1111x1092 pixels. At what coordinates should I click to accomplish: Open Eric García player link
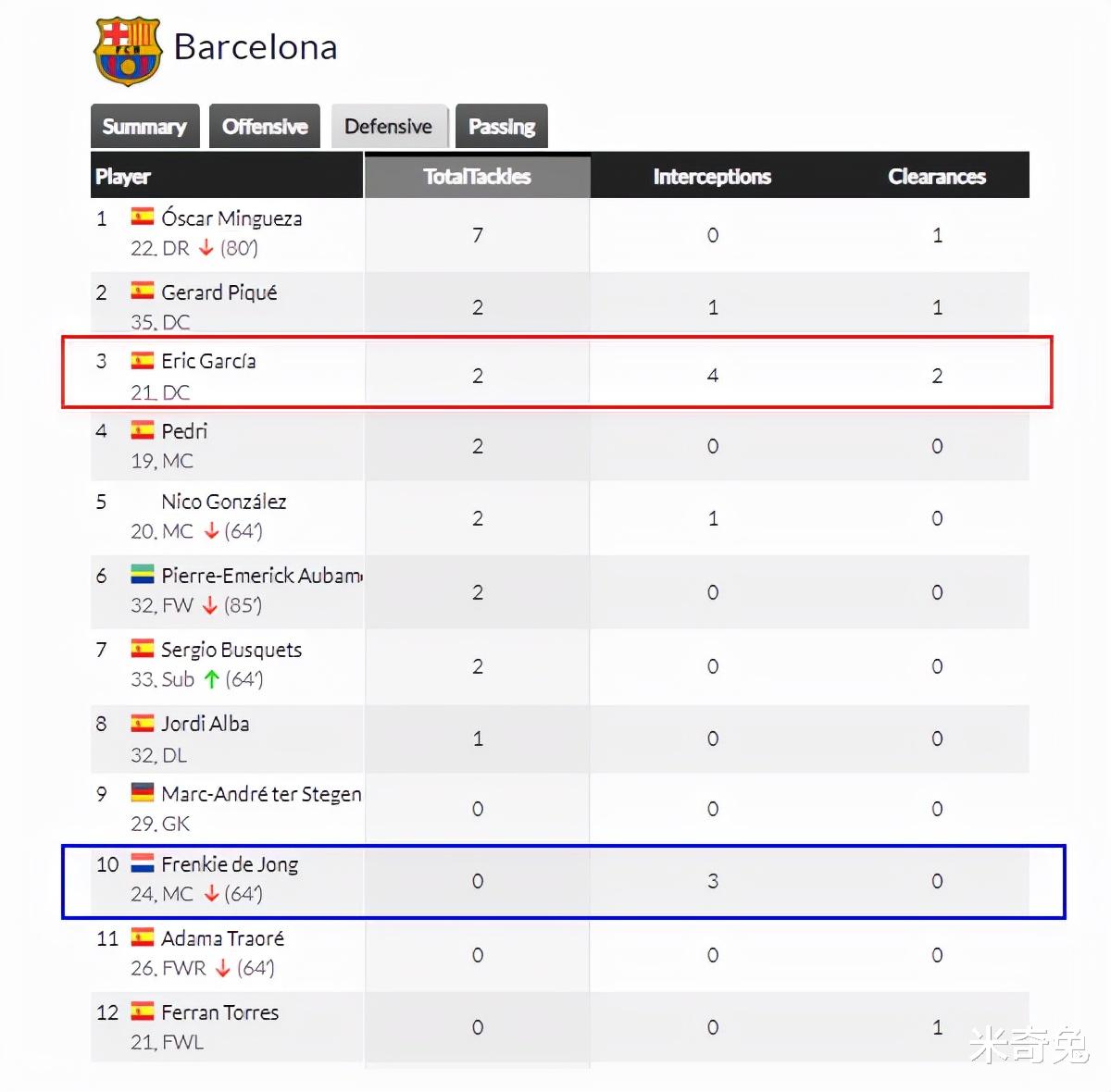[x=208, y=361]
